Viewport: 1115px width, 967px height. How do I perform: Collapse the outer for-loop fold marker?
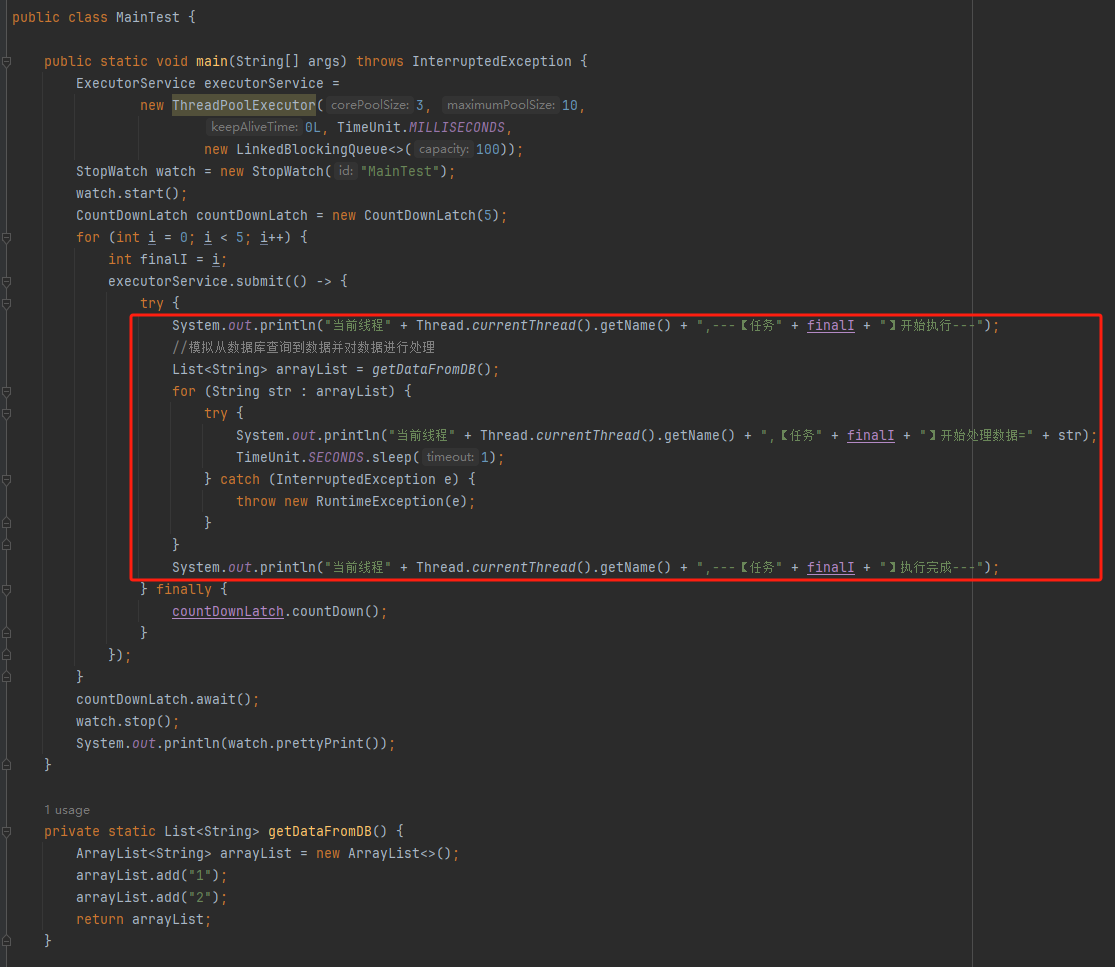(x=6, y=237)
